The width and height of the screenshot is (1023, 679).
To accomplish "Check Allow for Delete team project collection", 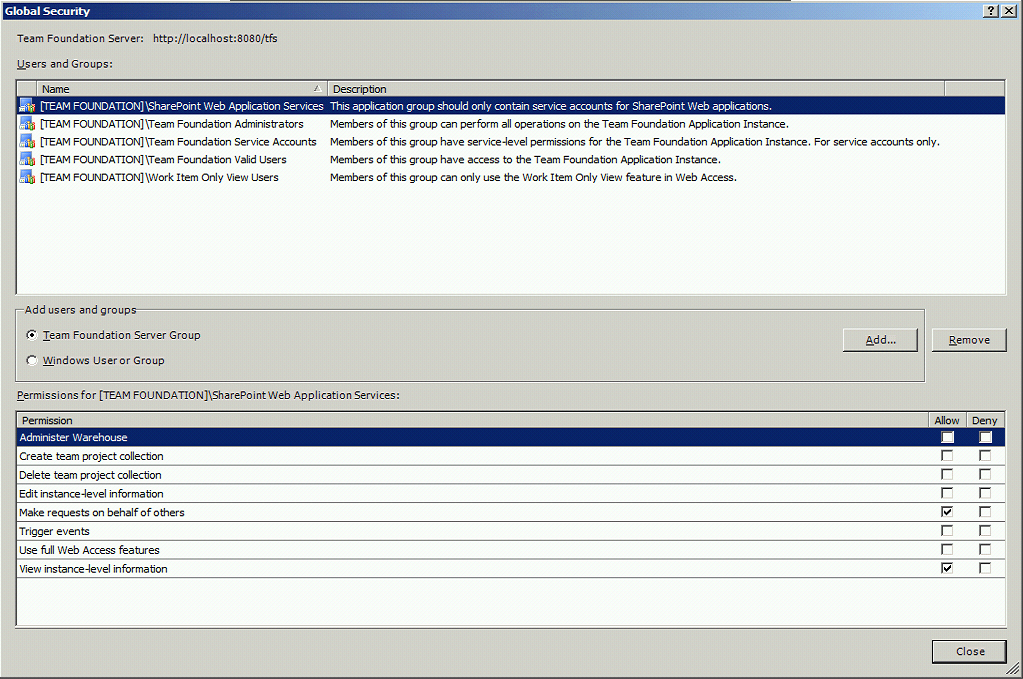I will [x=947, y=475].
